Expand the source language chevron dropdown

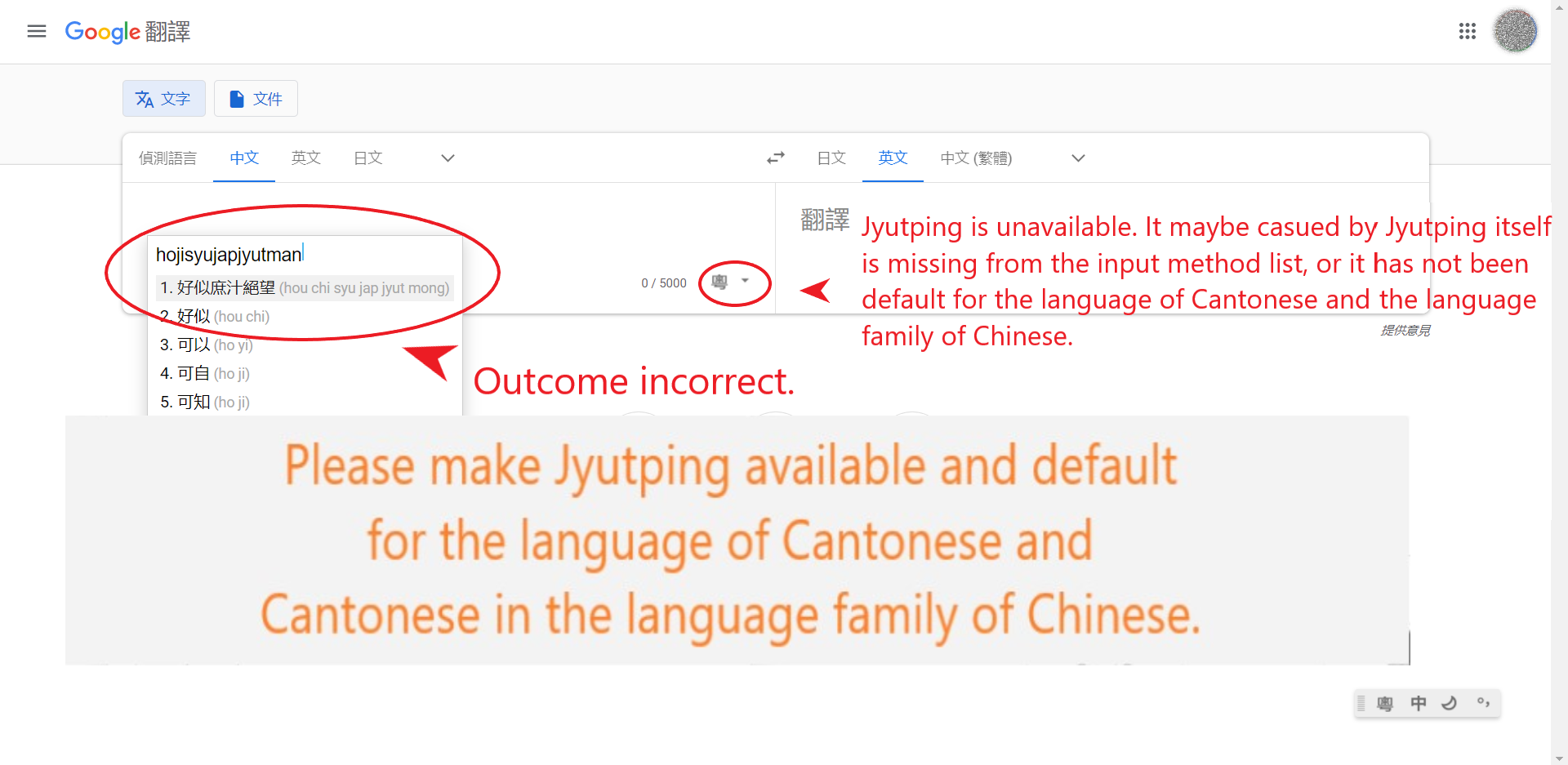[447, 158]
